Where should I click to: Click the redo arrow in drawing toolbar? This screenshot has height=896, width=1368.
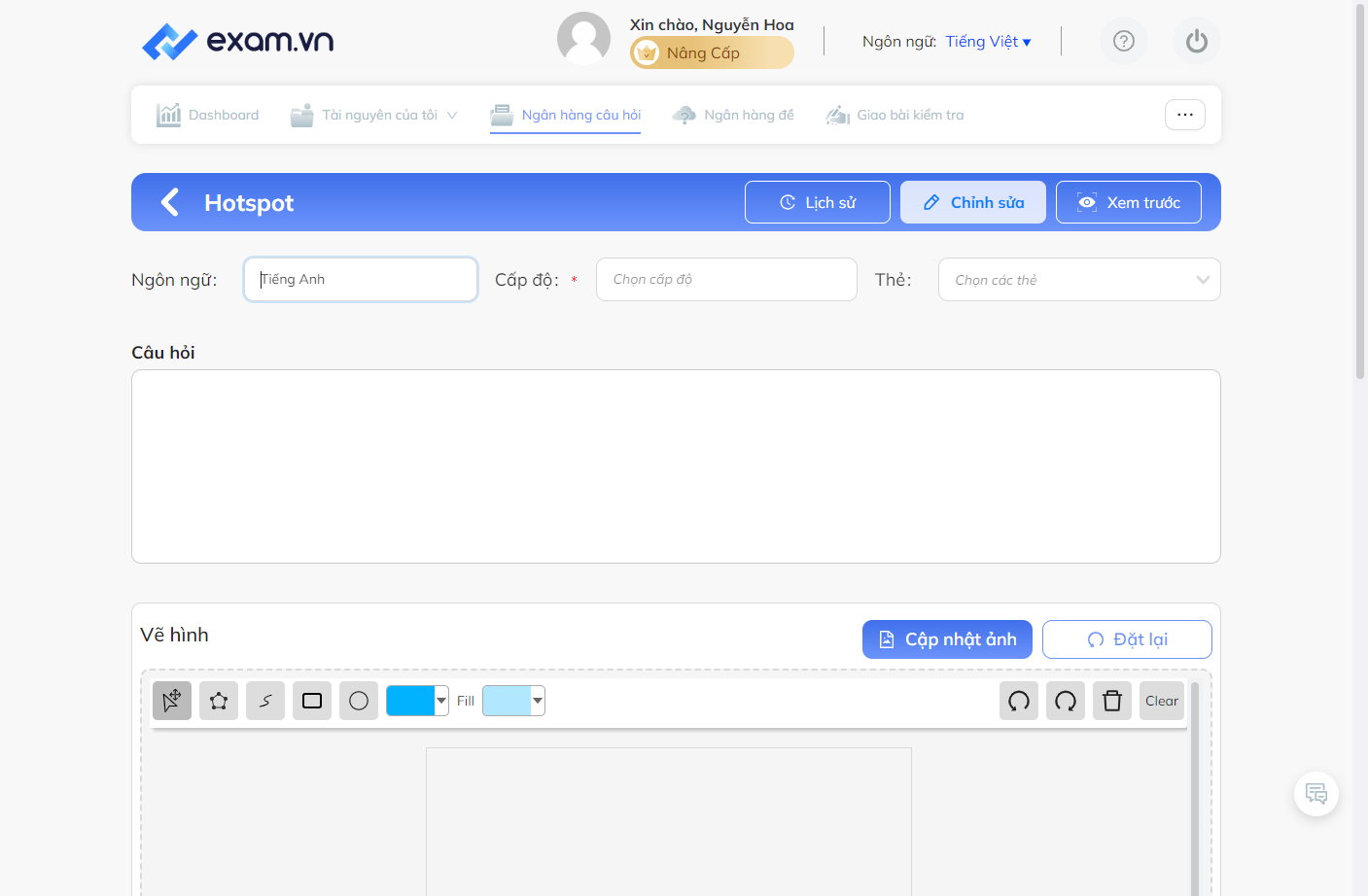point(1066,701)
